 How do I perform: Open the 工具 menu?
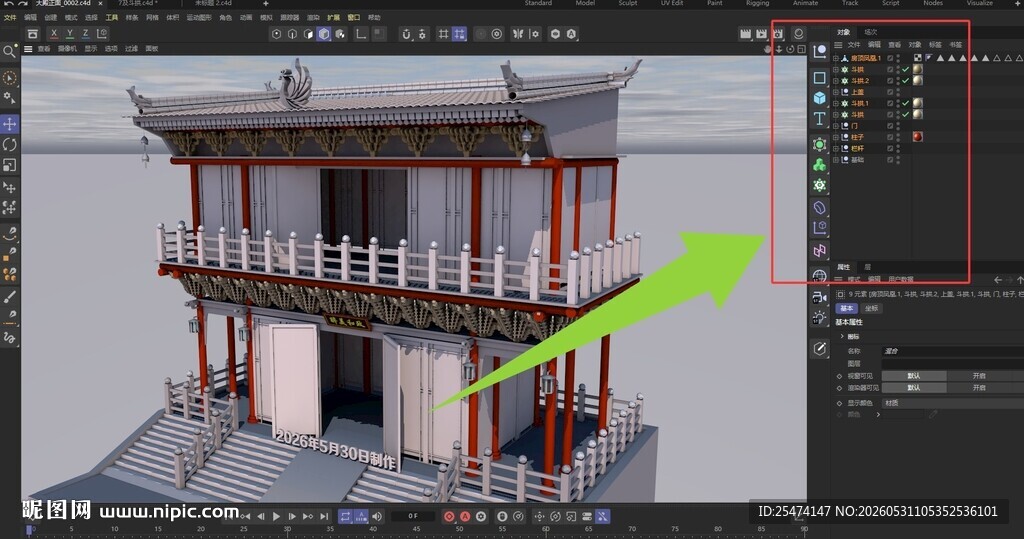(x=112, y=18)
